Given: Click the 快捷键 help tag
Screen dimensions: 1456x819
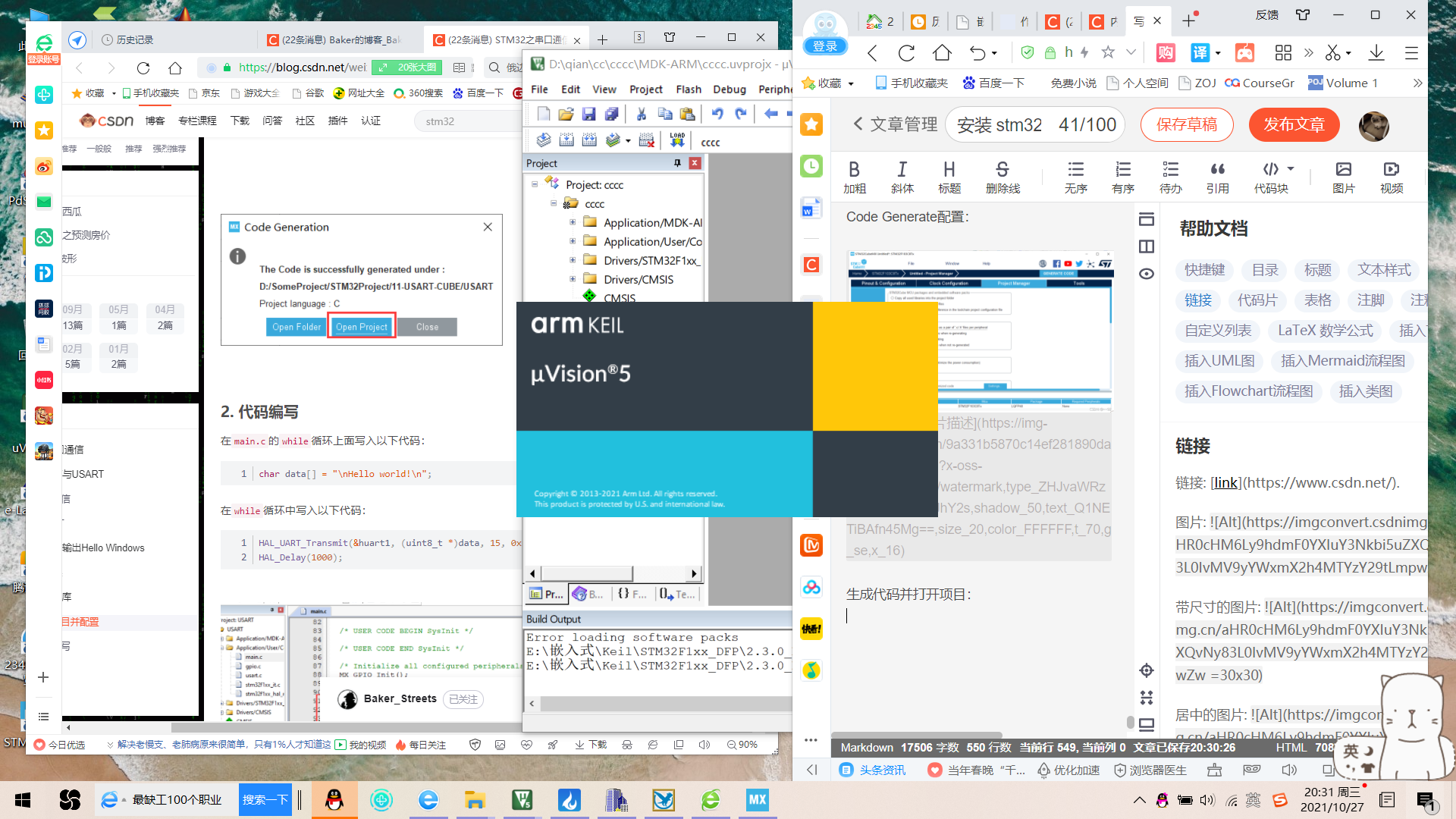Looking at the screenshot, I should pyautogui.click(x=1205, y=270).
